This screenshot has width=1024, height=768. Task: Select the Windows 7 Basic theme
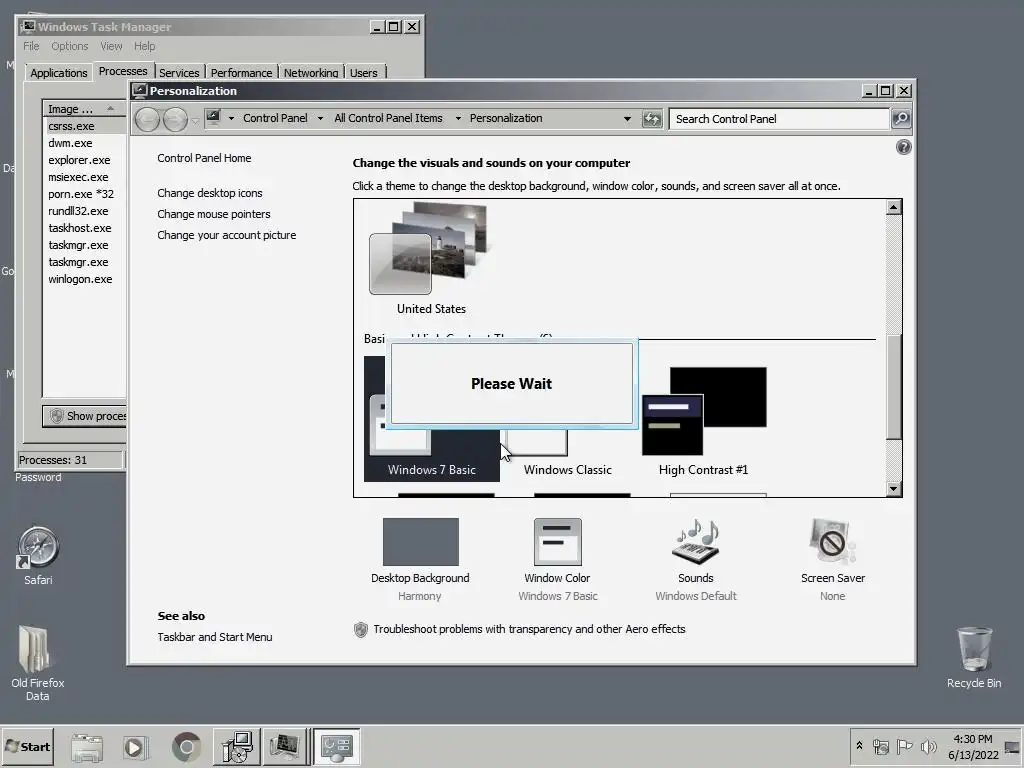point(432,419)
